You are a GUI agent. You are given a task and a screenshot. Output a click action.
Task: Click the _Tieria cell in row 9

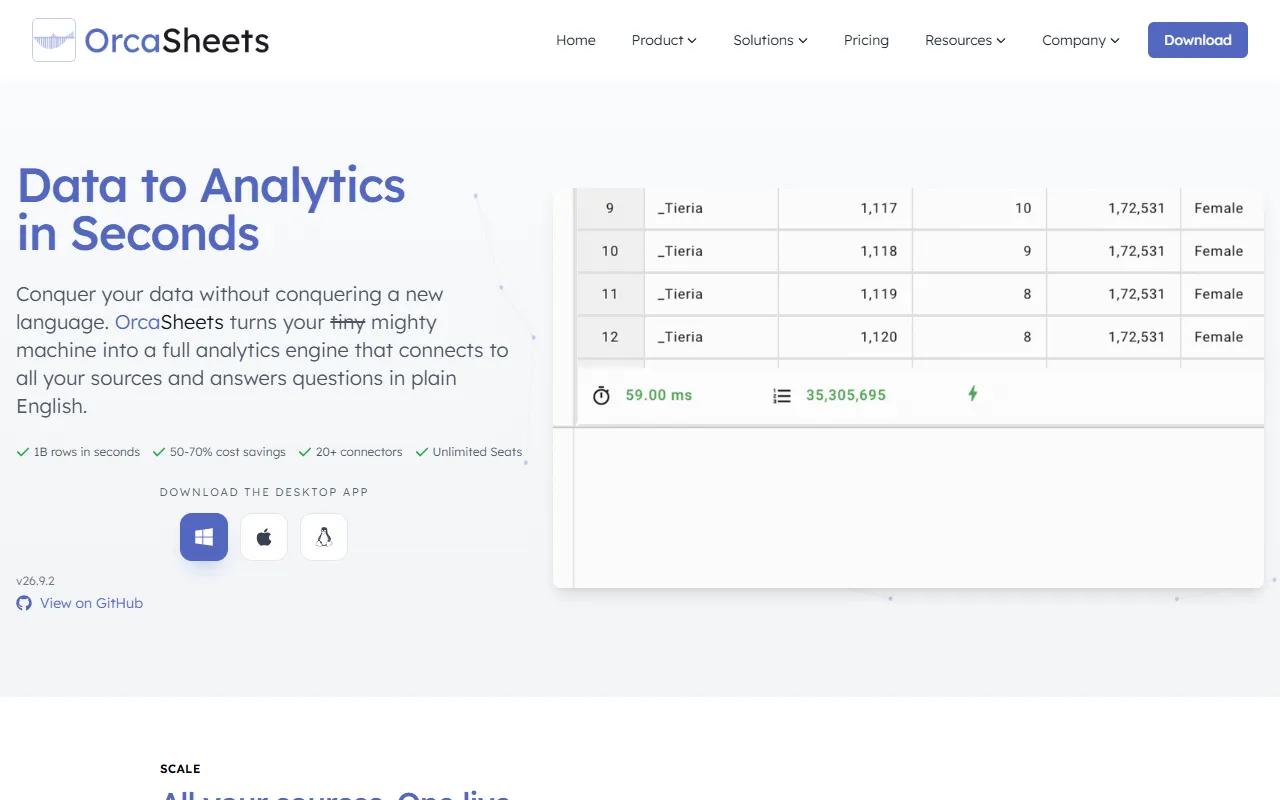pyautogui.click(x=711, y=208)
